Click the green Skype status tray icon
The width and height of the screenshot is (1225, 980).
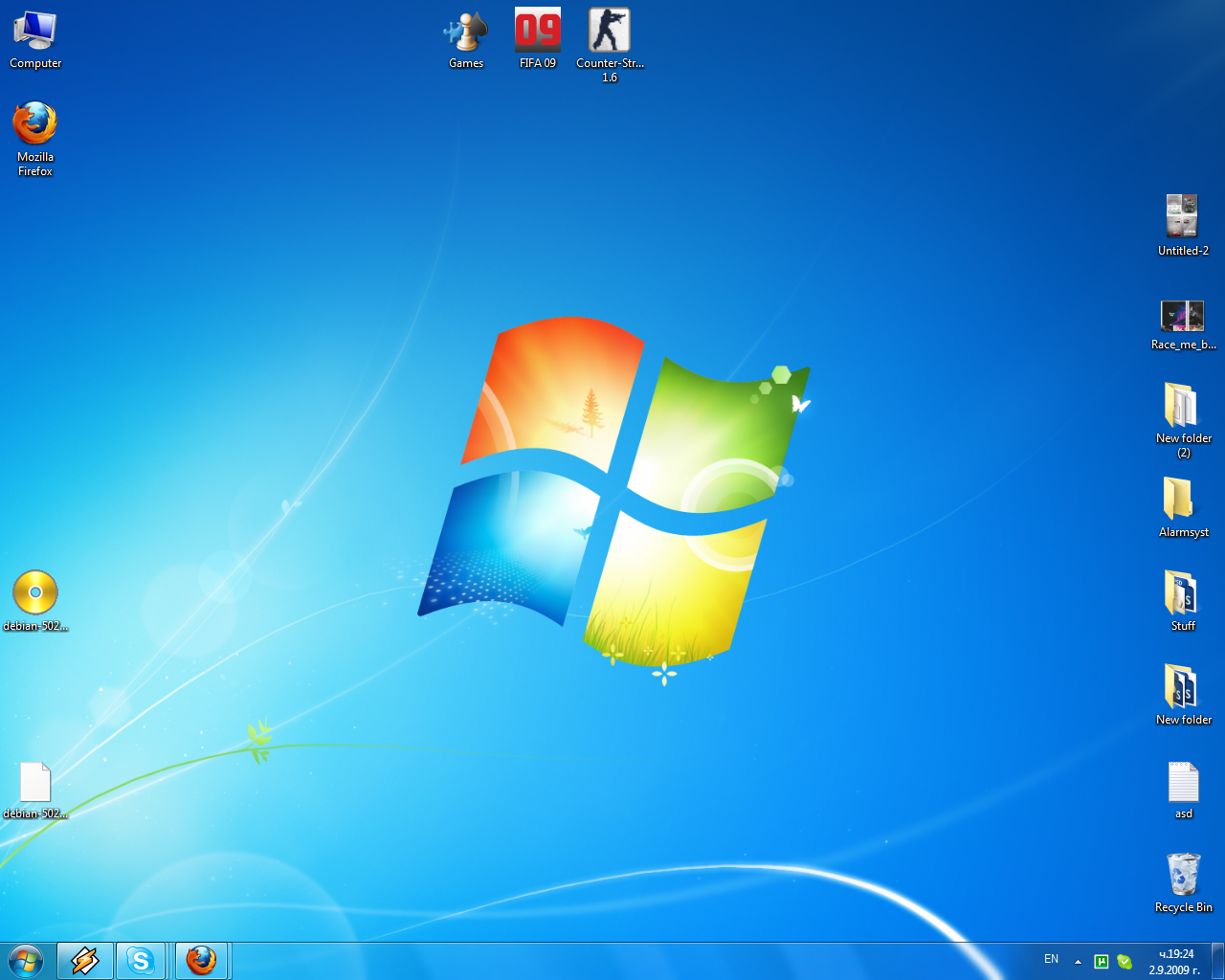tap(1125, 962)
